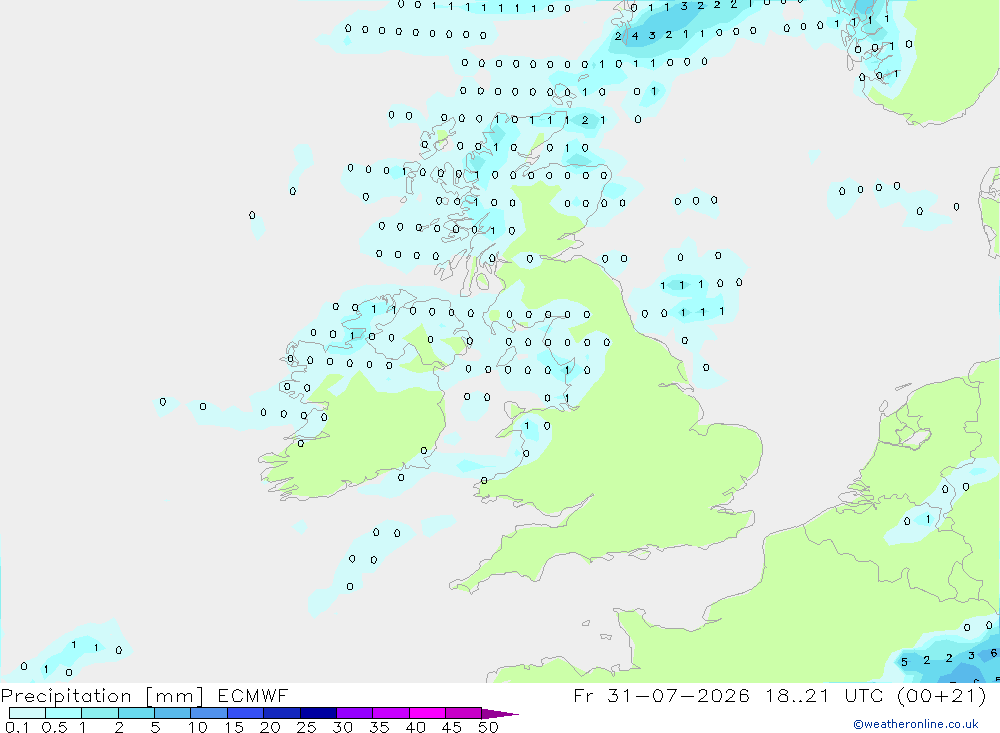Viewport: 1000px width, 733px height.
Task: Click the precipitation value '6' in the bottom-right corner
Action: click(993, 653)
